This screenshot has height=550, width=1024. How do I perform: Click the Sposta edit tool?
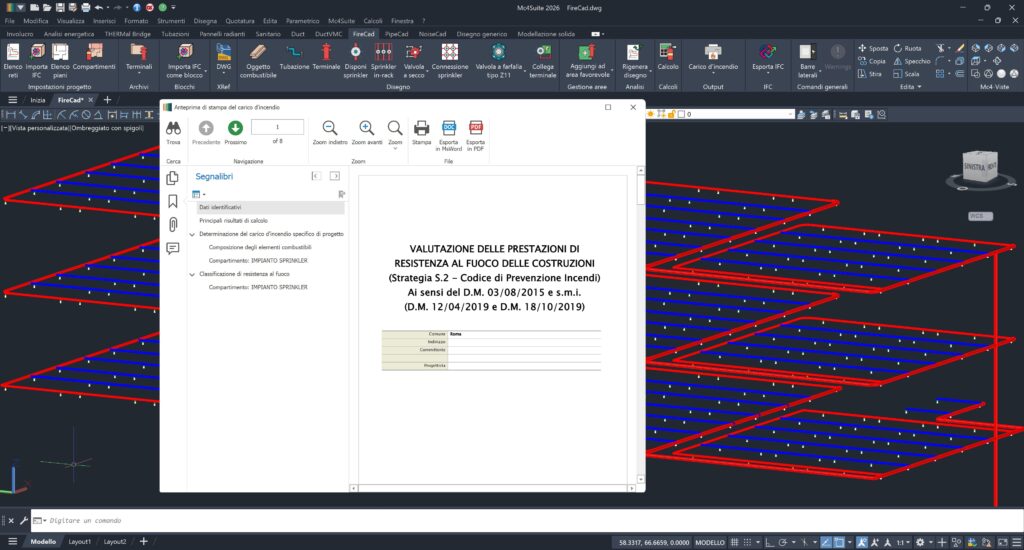(x=873, y=48)
